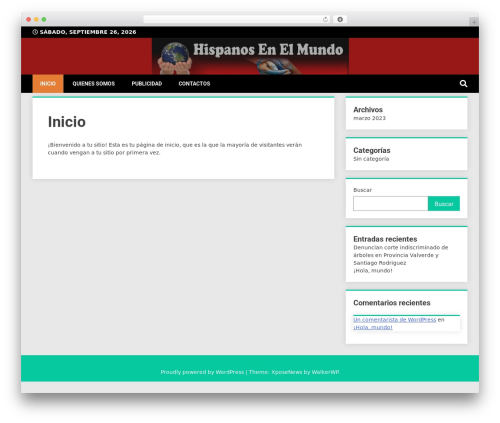Open the Denuncian corte indiscriminado post link

(x=401, y=255)
